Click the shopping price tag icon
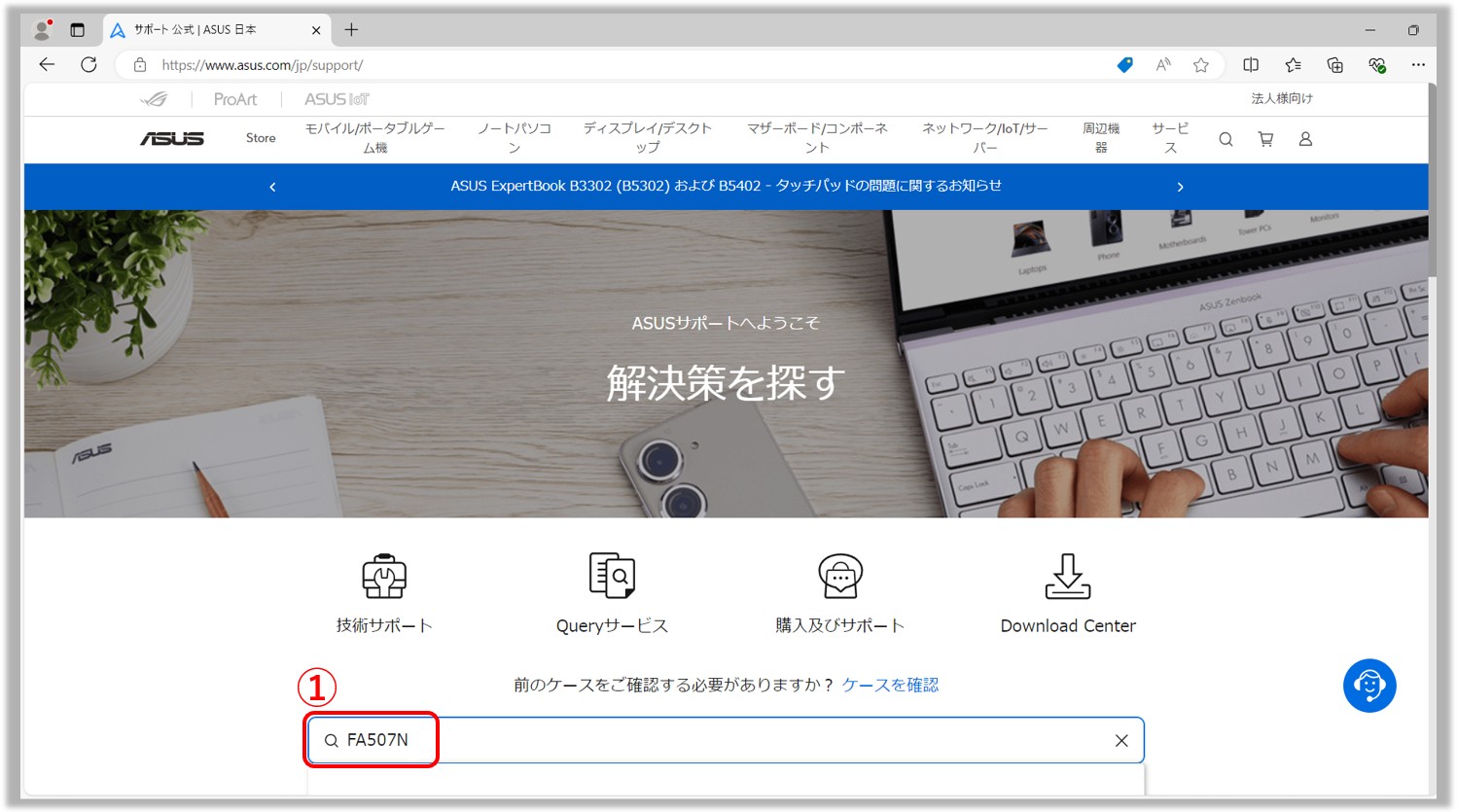1457x812 pixels. pyautogui.click(x=1124, y=65)
